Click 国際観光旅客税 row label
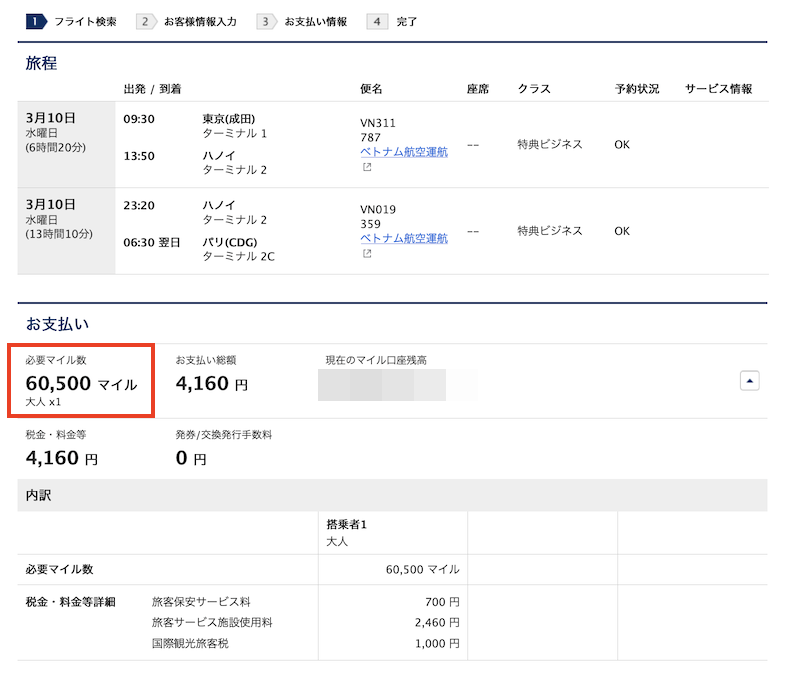This screenshot has width=787, height=676. [x=190, y=643]
